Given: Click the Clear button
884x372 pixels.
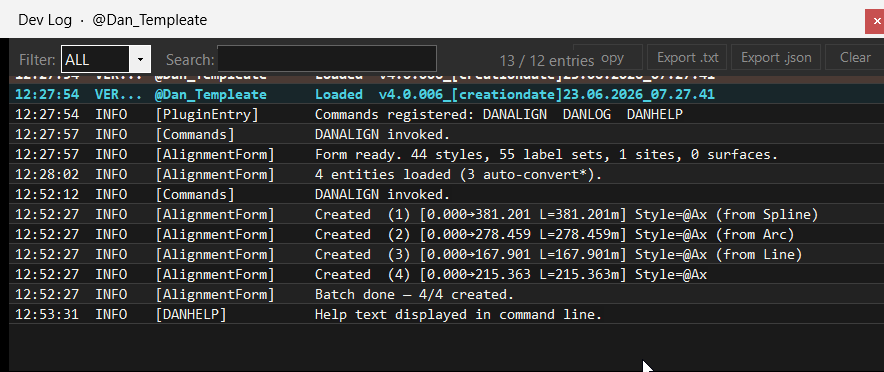Looking at the screenshot, I should pos(855,57).
